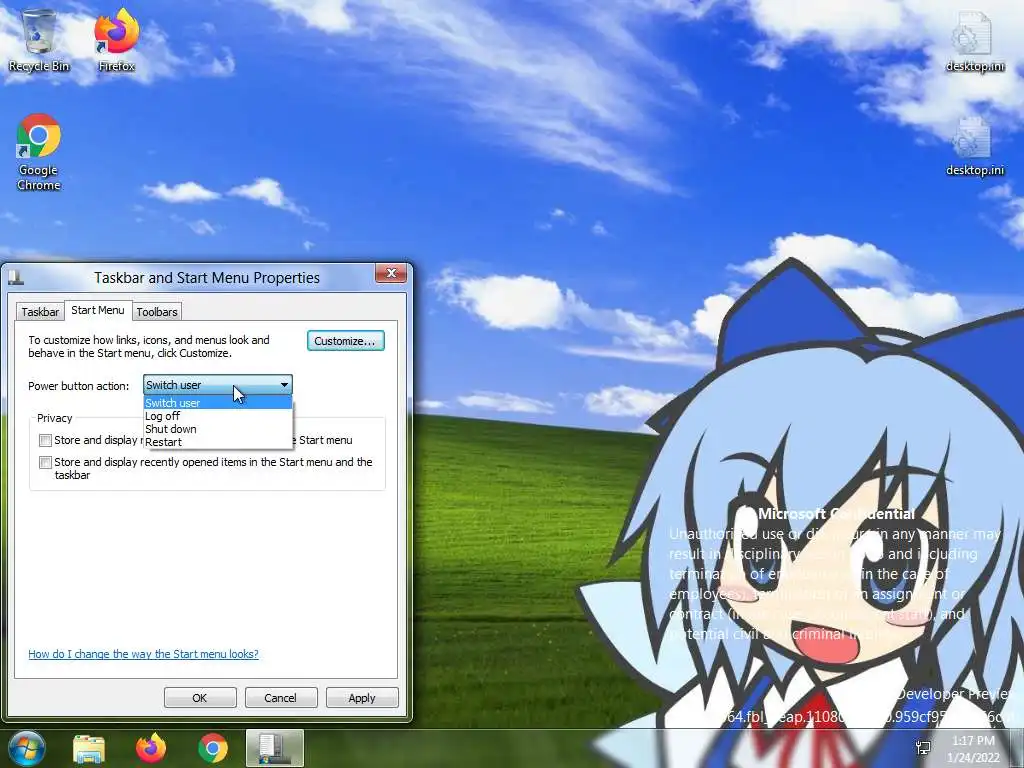Image resolution: width=1024 pixels, height=768 pixels.
Task: Open File Explorer from the taskbar
Action: (89, 748)
